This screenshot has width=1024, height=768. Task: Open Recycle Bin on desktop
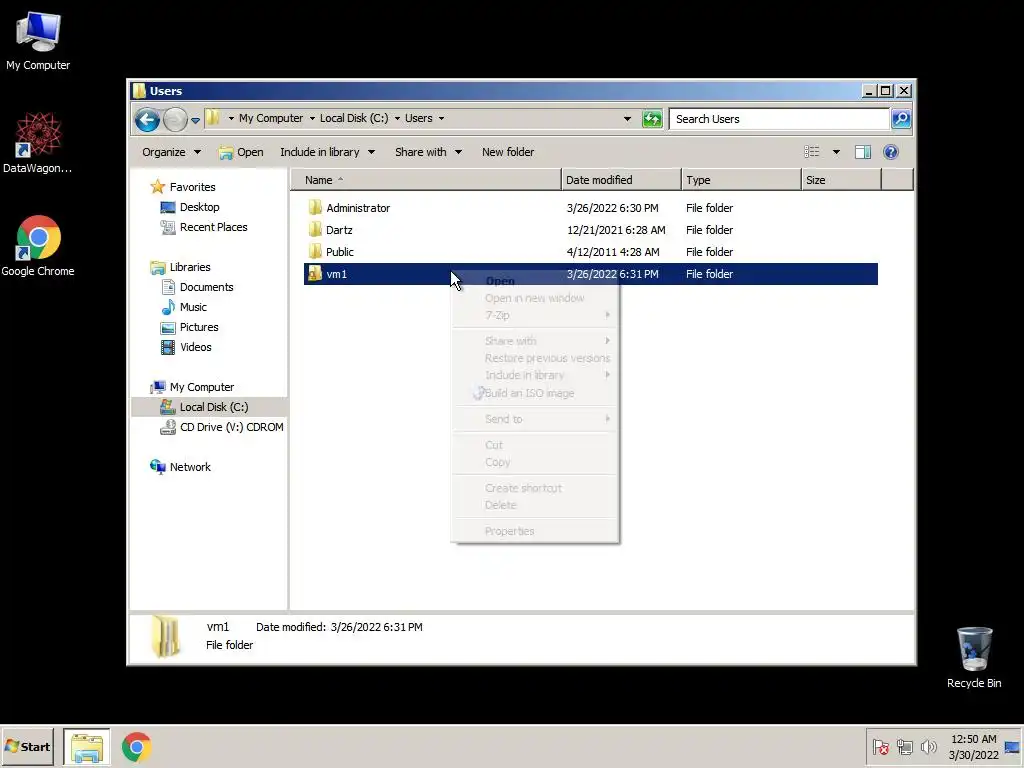coord(974,657)
